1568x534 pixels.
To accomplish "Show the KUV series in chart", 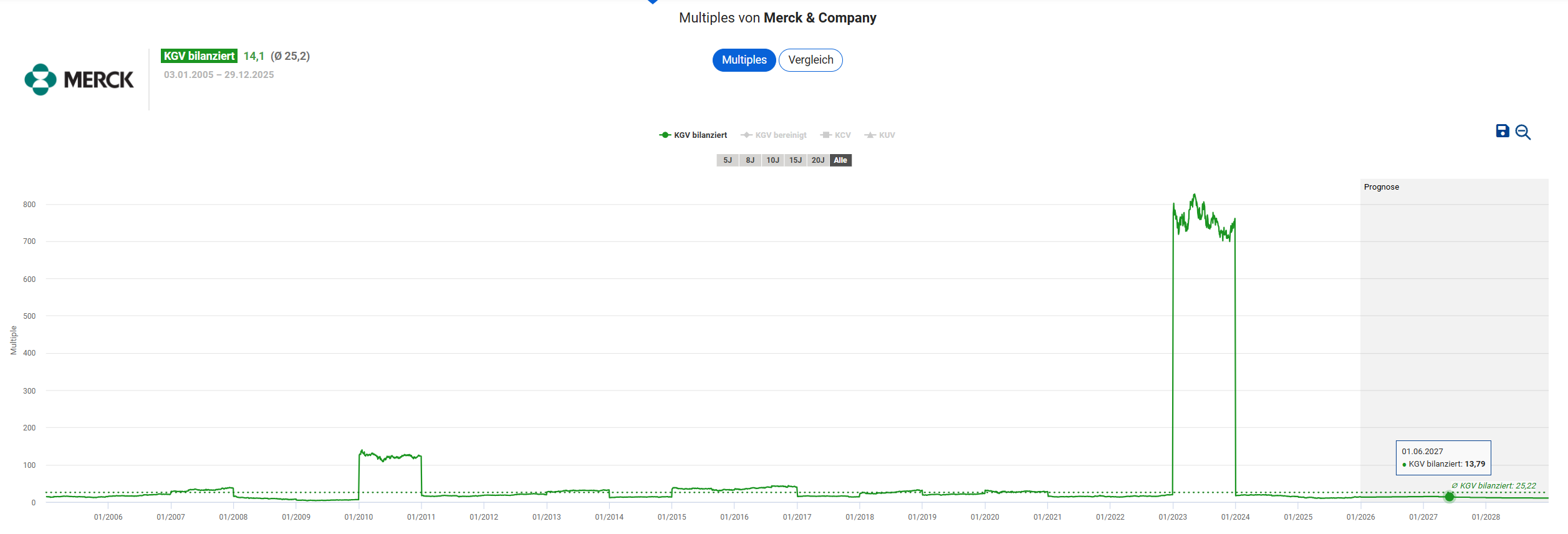I will tap(880, 135).
